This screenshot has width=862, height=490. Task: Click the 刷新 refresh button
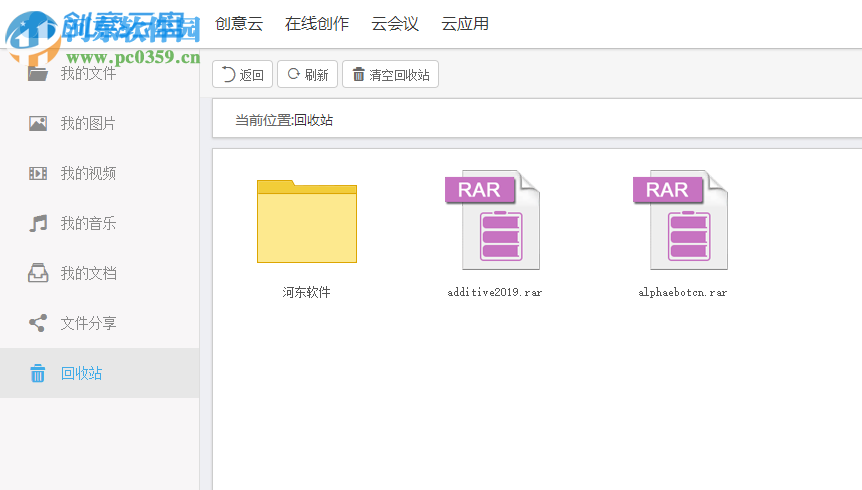point(307,74)
